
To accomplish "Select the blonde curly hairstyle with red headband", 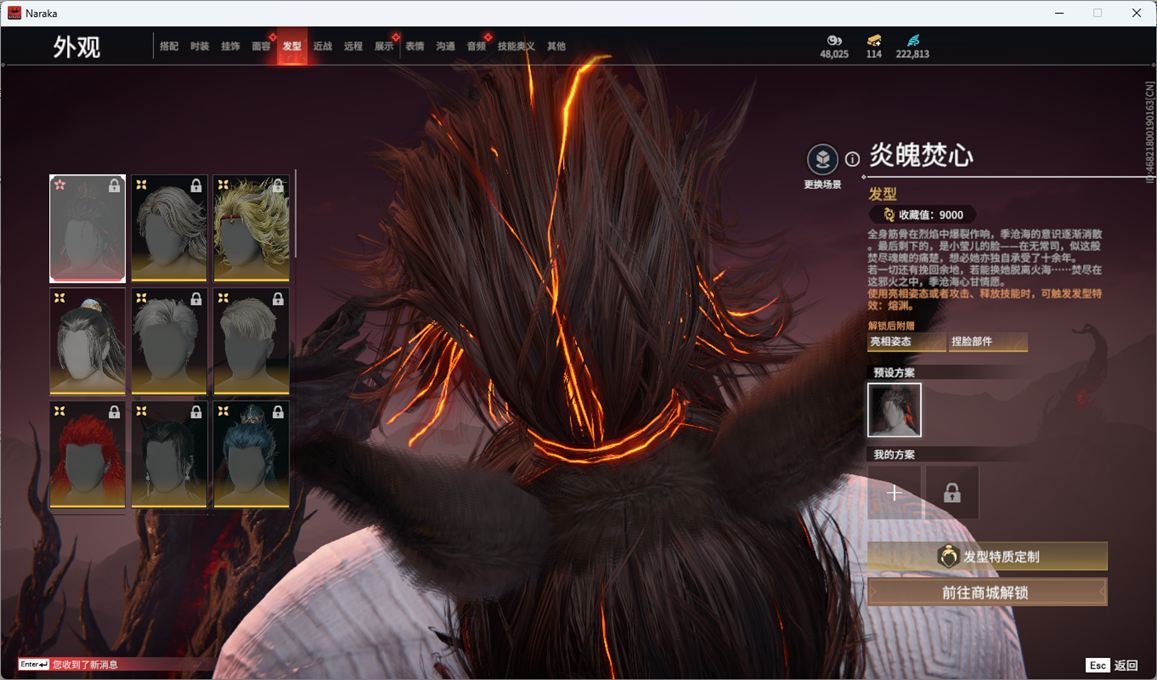I will [x=251, y=229].
